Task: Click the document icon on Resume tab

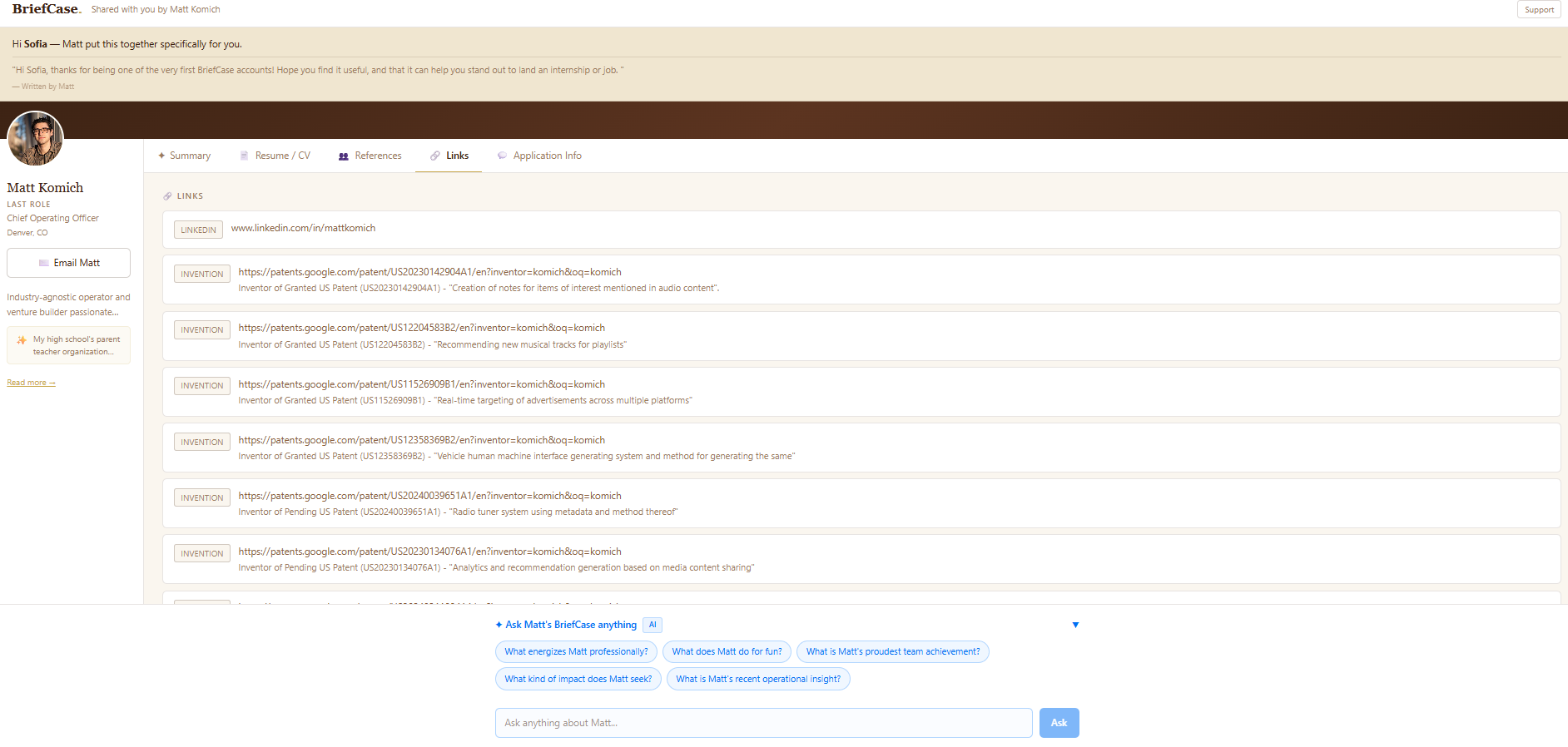Action: [244, 156]
